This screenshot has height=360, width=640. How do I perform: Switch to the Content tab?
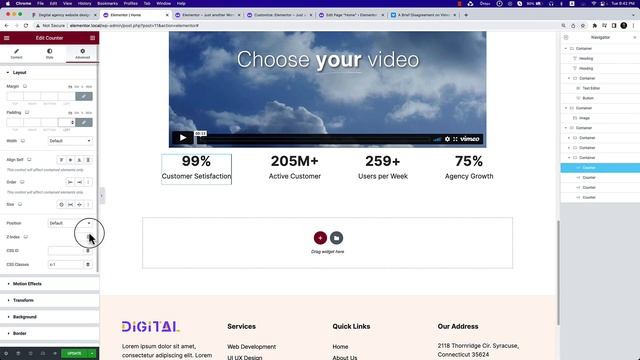click(x=16, y=53)
